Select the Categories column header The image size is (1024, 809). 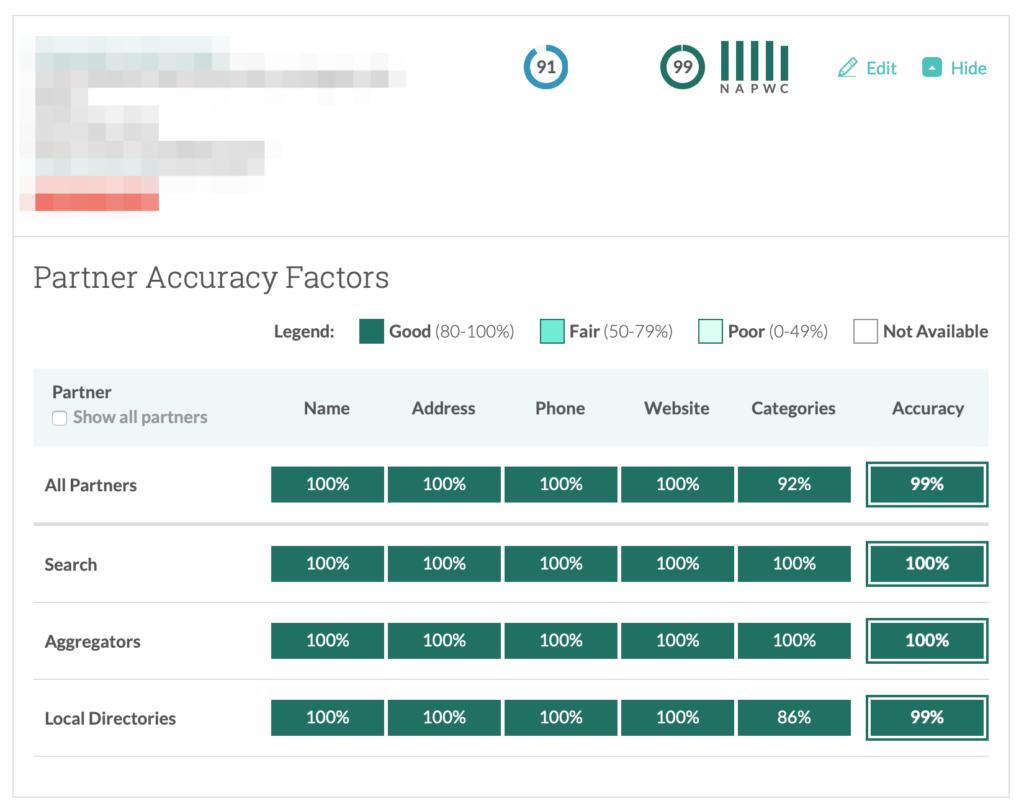pyautogui.click(x=793, y=408)
